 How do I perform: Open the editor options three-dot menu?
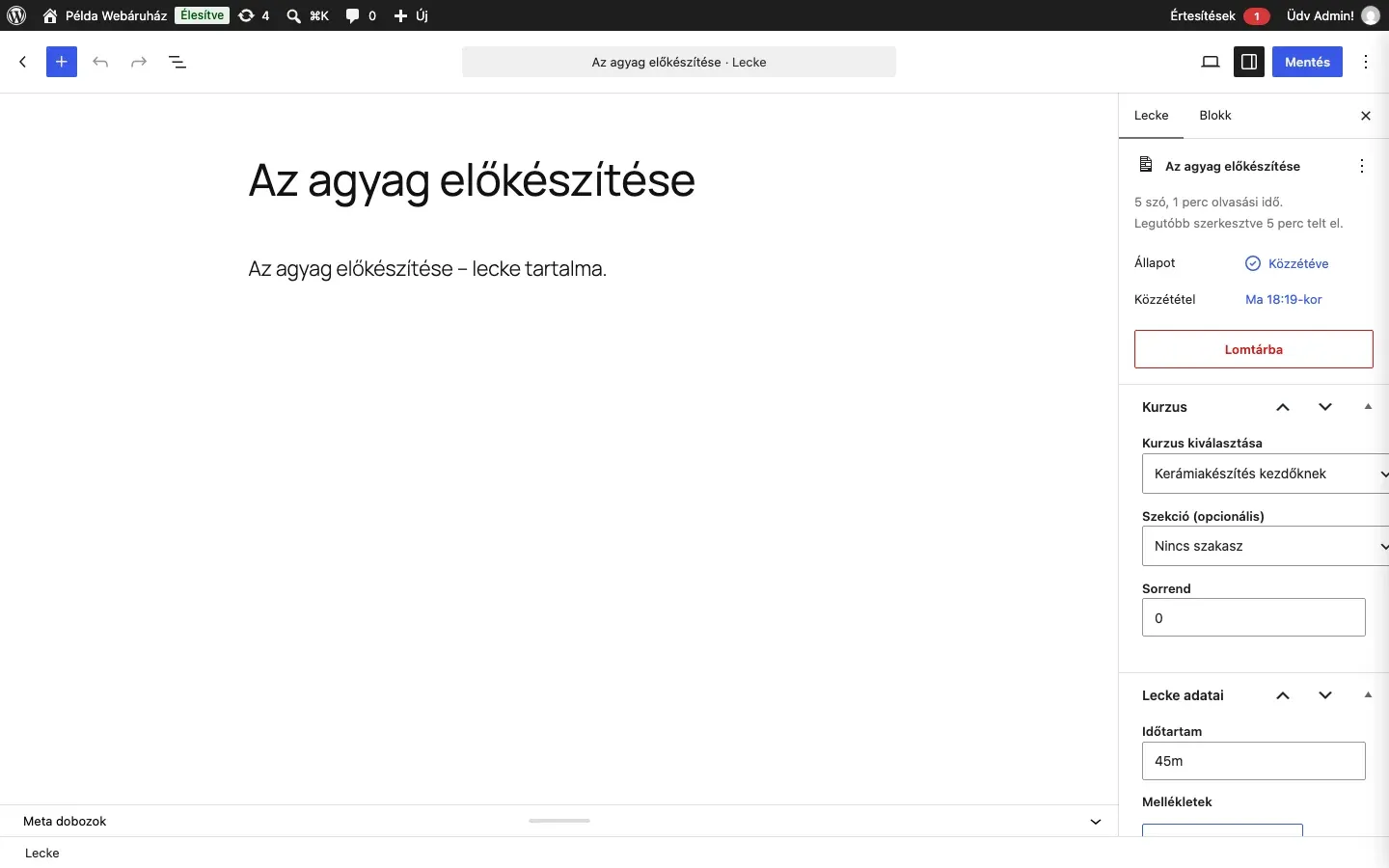(1368, 62)
